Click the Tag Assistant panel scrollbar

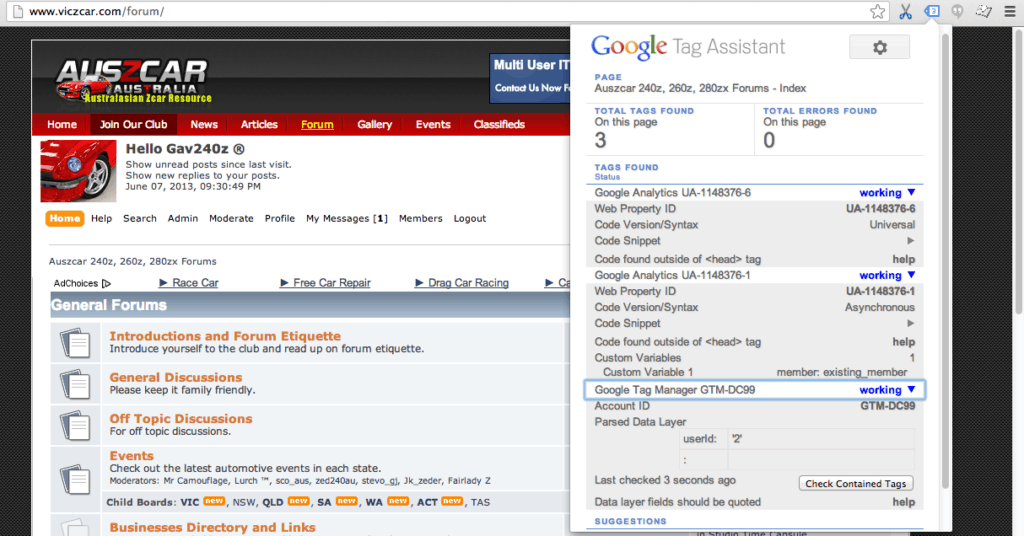(x=945, y=261)
